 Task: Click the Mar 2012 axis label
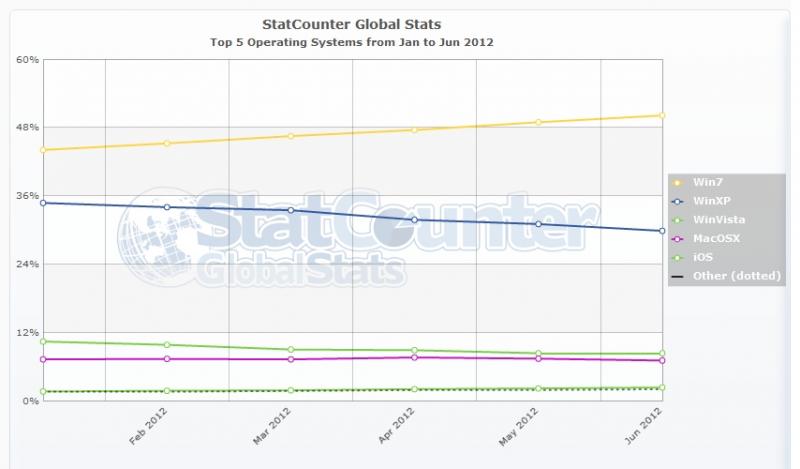(x=272, y=426)
